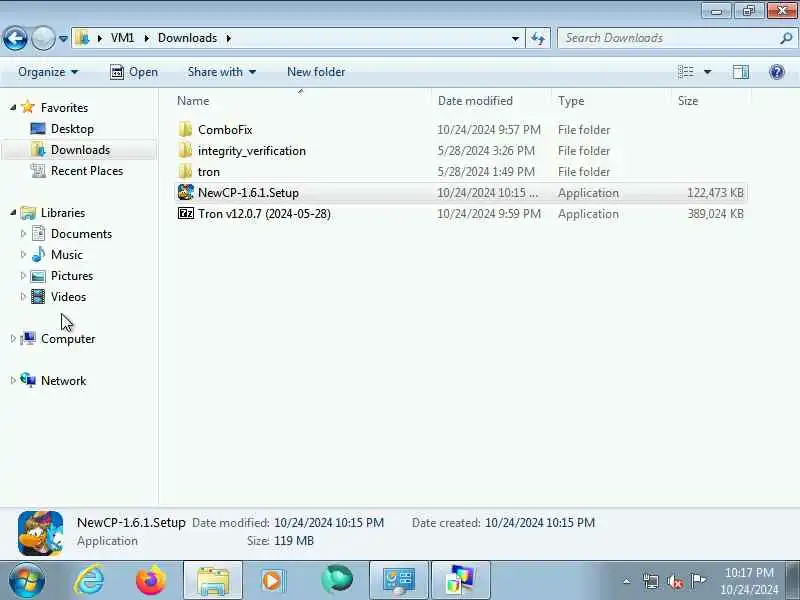
Task: Select the integrity_verification folder icon
Action: click(x=186, y=151)
